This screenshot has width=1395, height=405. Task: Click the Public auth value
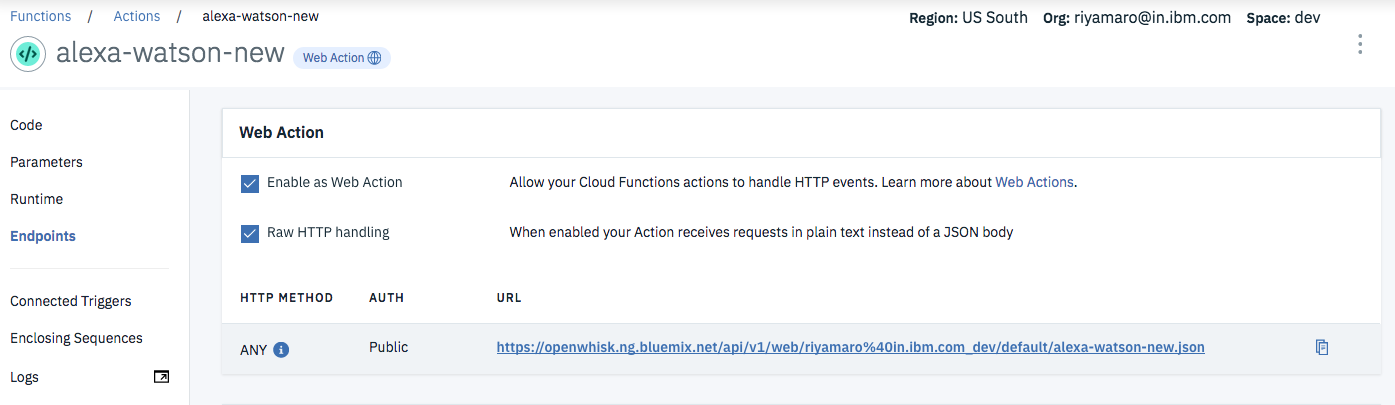pyautogui.click(x=389, y=348)
